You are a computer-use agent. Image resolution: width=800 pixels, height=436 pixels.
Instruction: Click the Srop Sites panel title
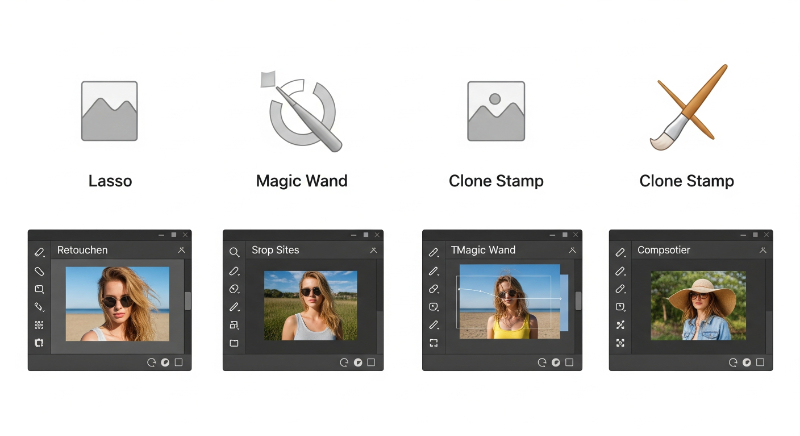pyautogui.click(x=275, y=250)
